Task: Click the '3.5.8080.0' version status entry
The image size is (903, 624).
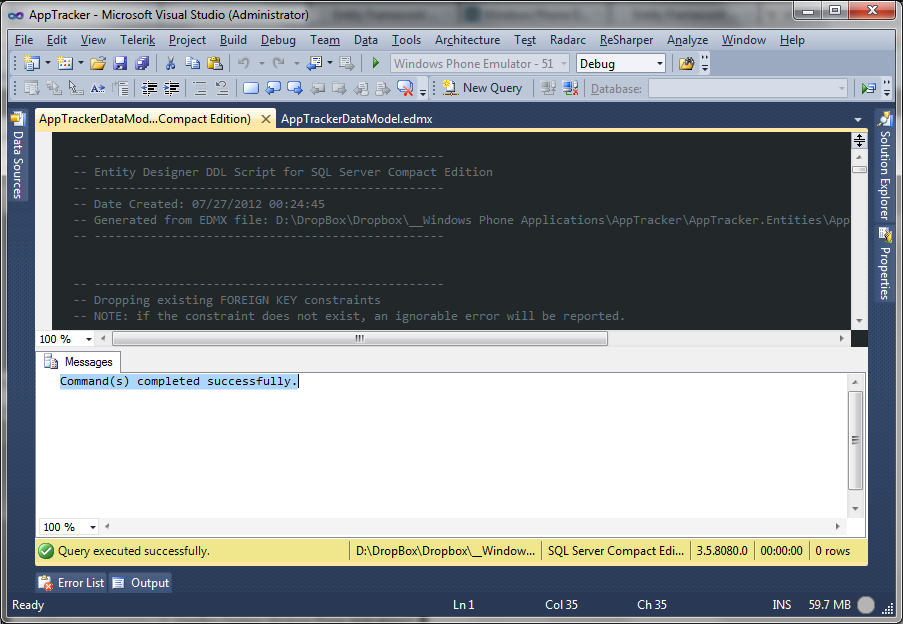Action: click(x=722, y=551)
